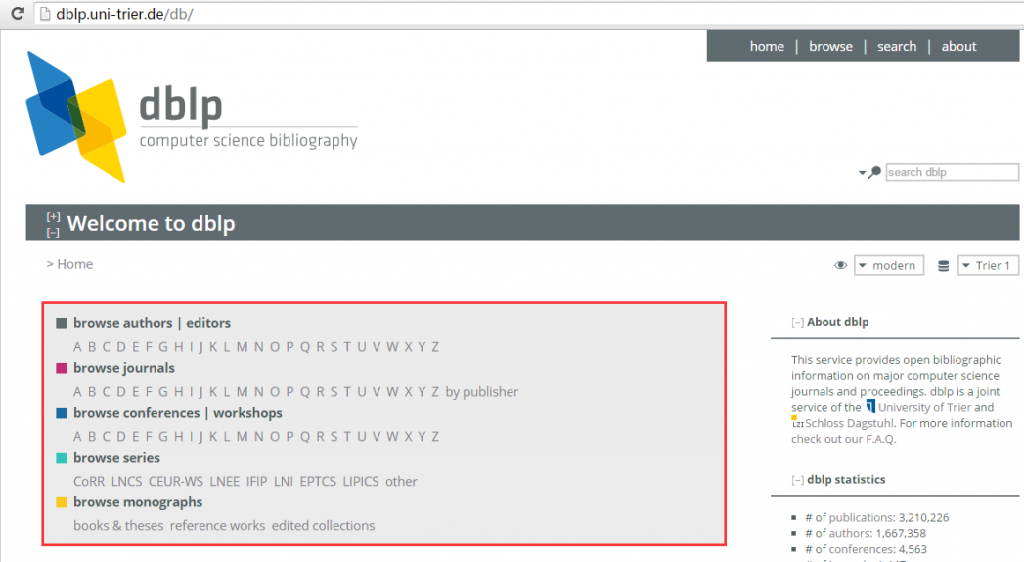Click '# of publications: 3,210,226' statistic
The height and width of the screenshot is (562, 1024).
click(877, 518)
